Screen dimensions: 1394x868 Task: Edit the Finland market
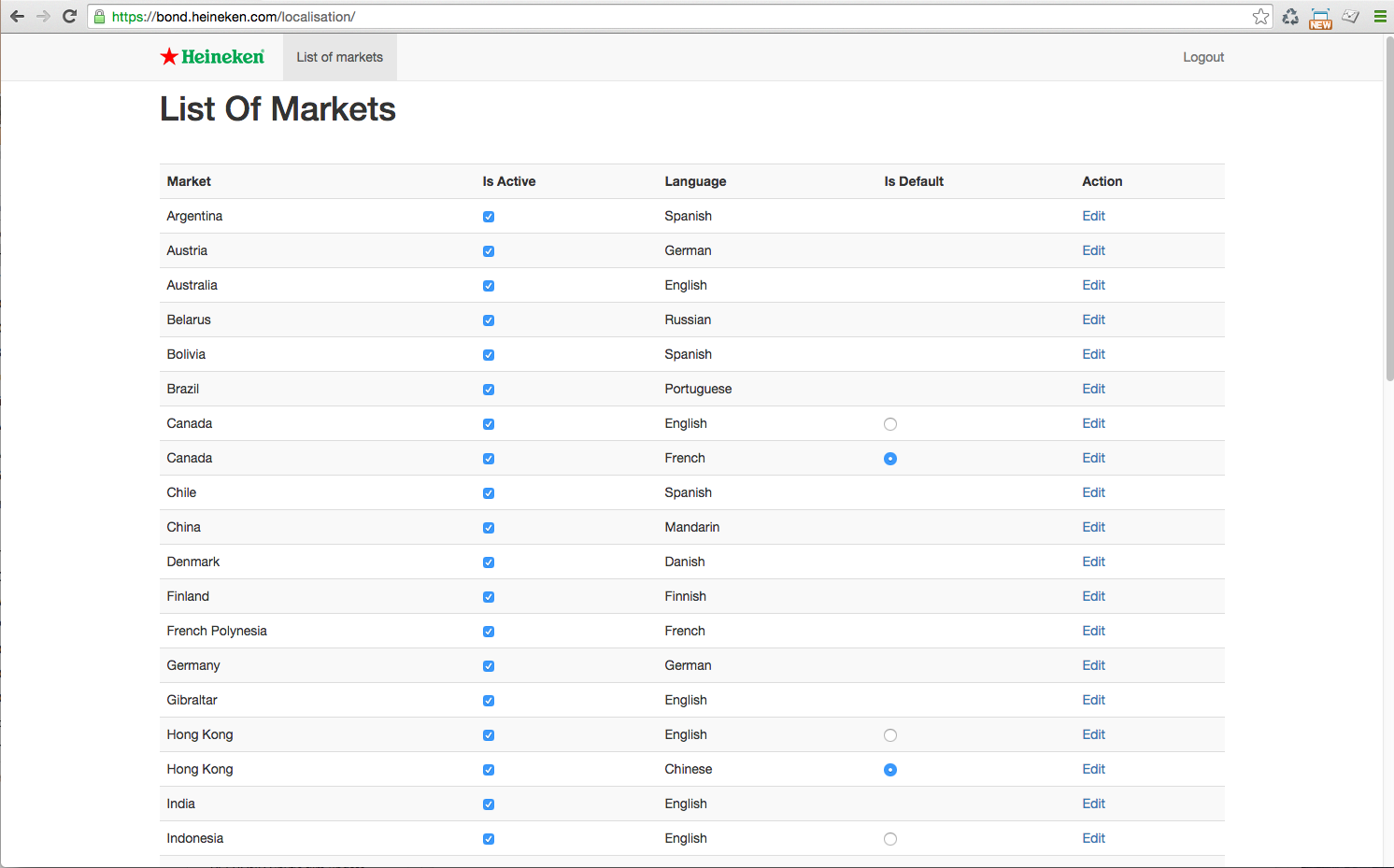tap(1093, 596)
